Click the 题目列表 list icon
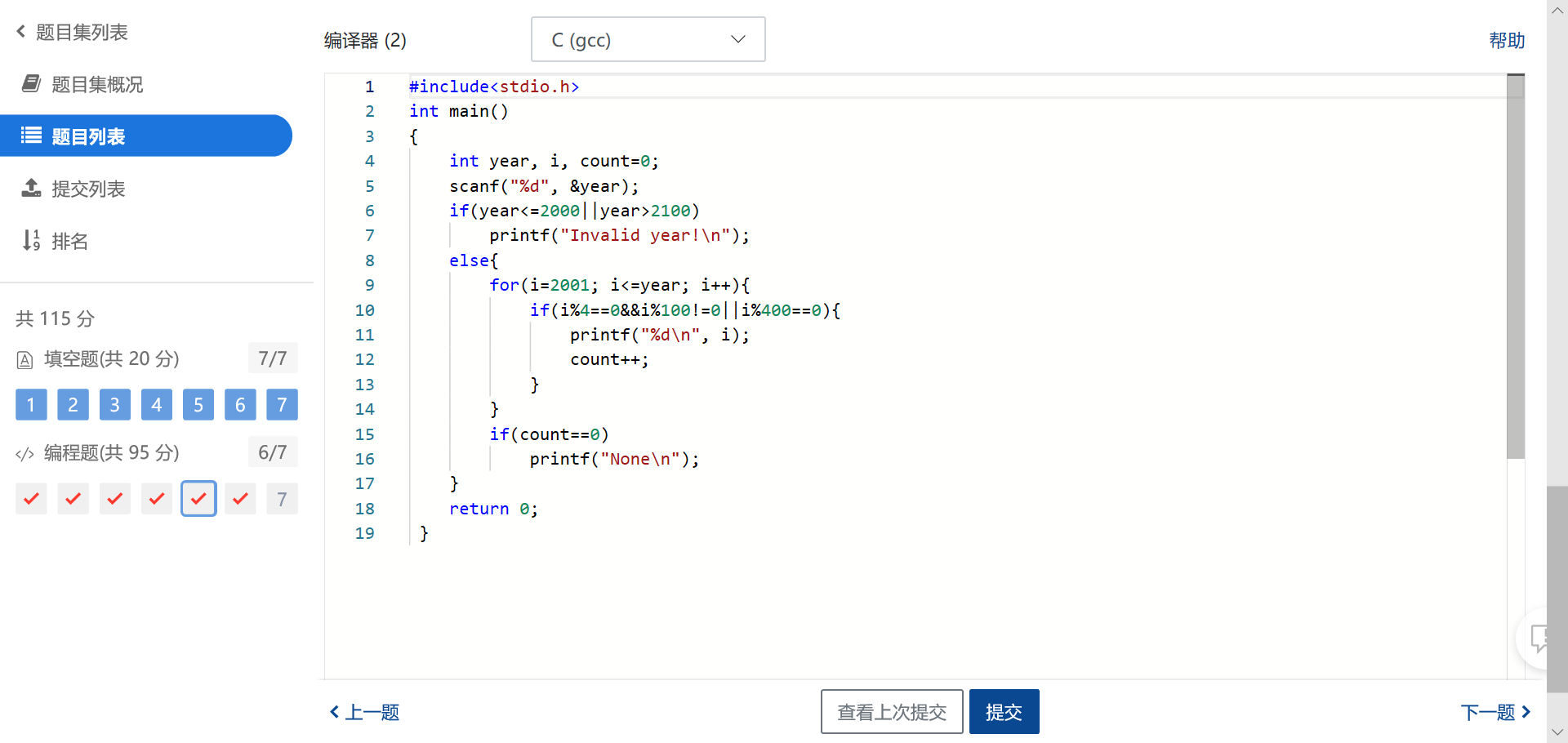The height and width of the screenshot is (743, 1568). point(31,136)
